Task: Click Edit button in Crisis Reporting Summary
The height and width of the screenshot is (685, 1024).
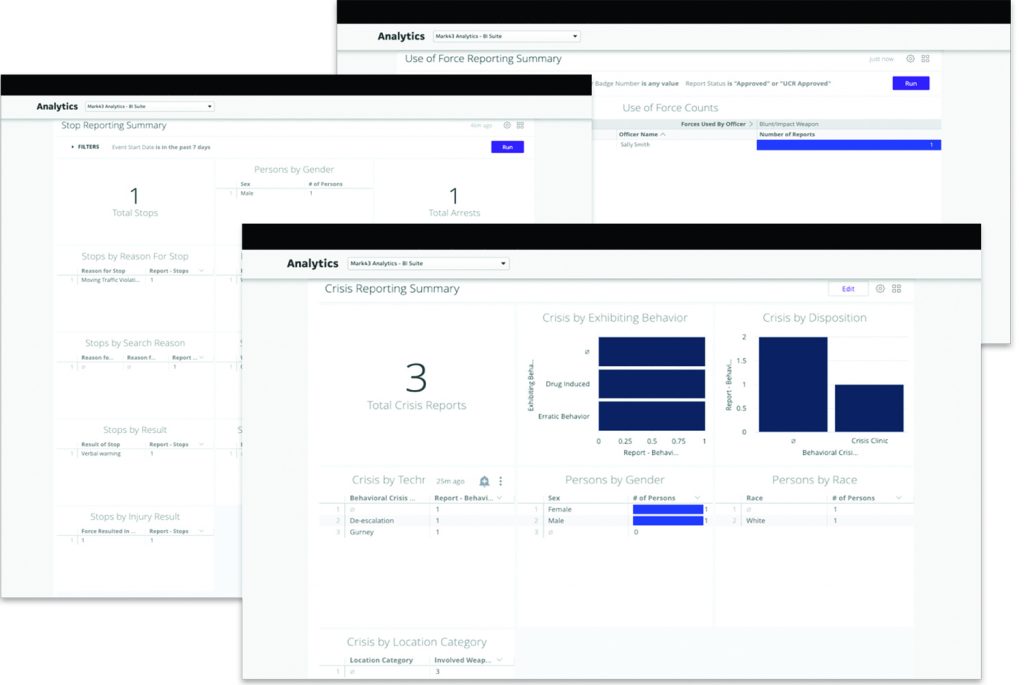Action: coord(847,289)
